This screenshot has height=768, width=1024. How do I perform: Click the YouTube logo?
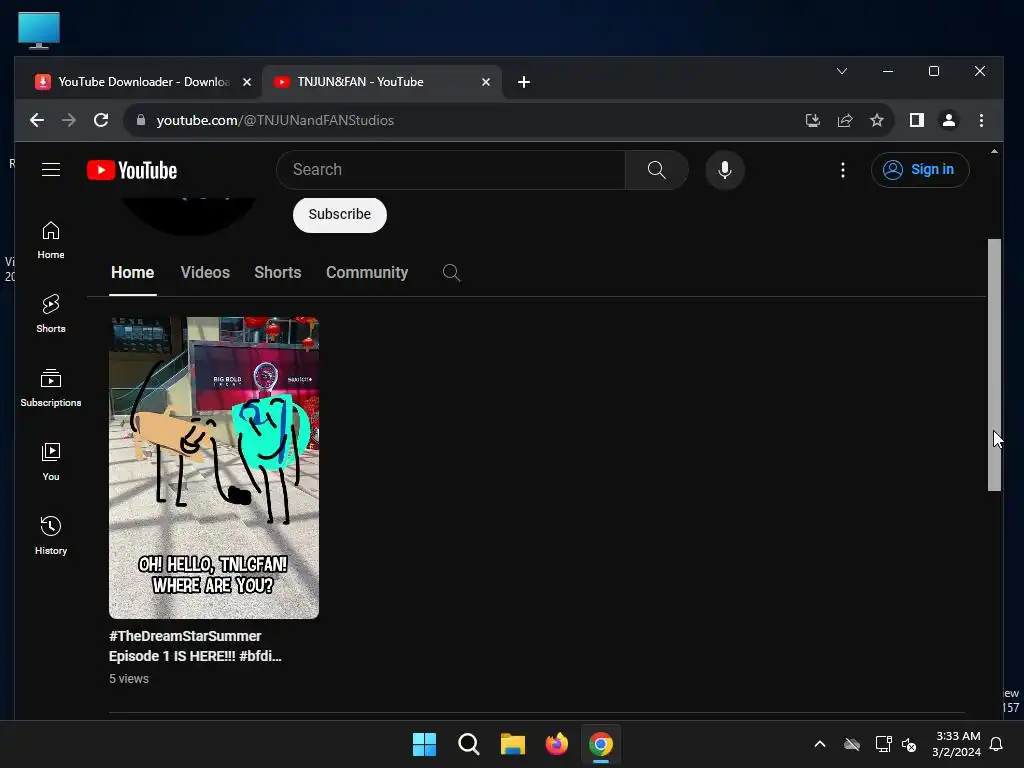pyautogui.click(x=132, y=170)
